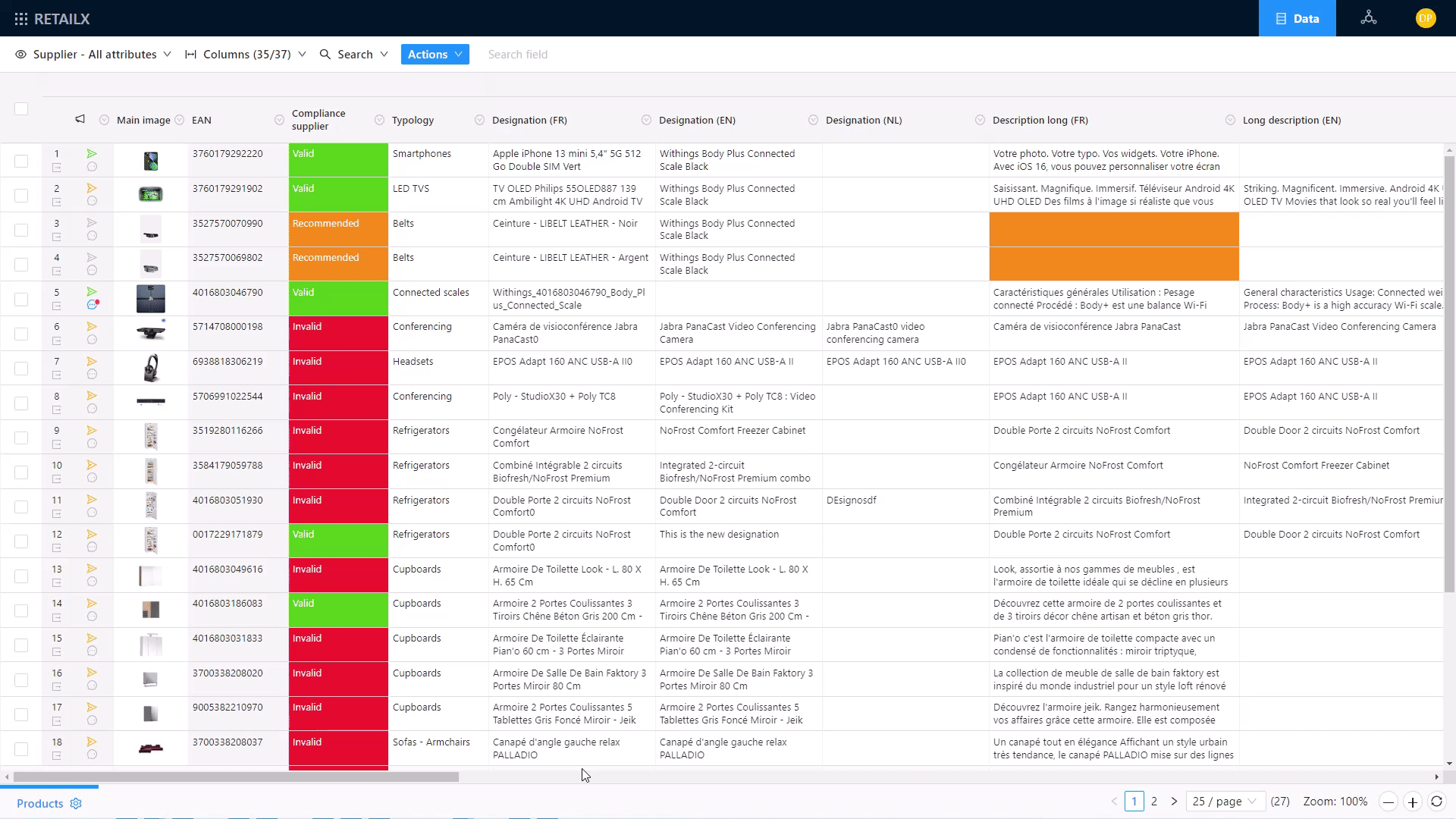The height and width of the screenshot is (819, 1456).
Task: Click the megaphone icon in the table header
Action: (80, 119)
